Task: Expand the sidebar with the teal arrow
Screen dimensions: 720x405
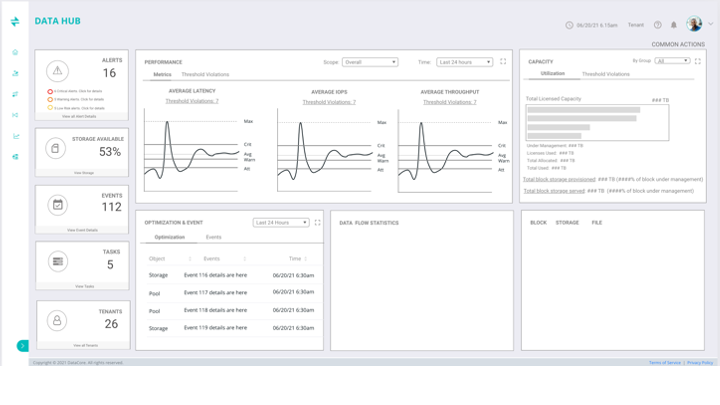Action: [x=22, y=346]
